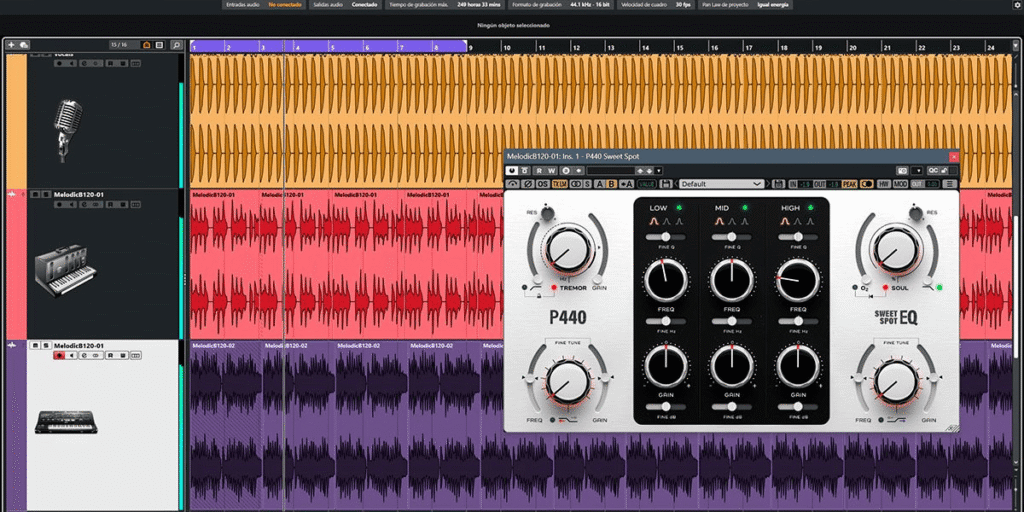
Task: Click the plugin window W write automation button
Action: pyautogui.click(x=552, y=170)
